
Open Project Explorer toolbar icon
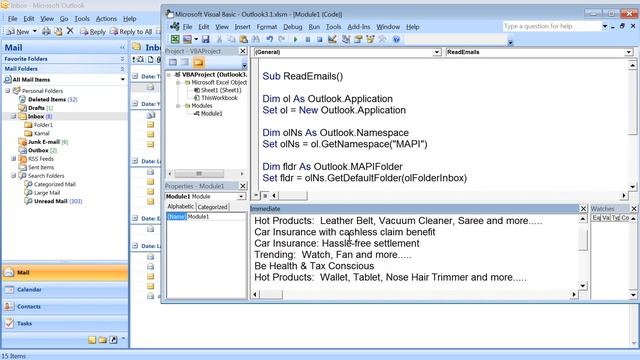click(x=346, y=39)
